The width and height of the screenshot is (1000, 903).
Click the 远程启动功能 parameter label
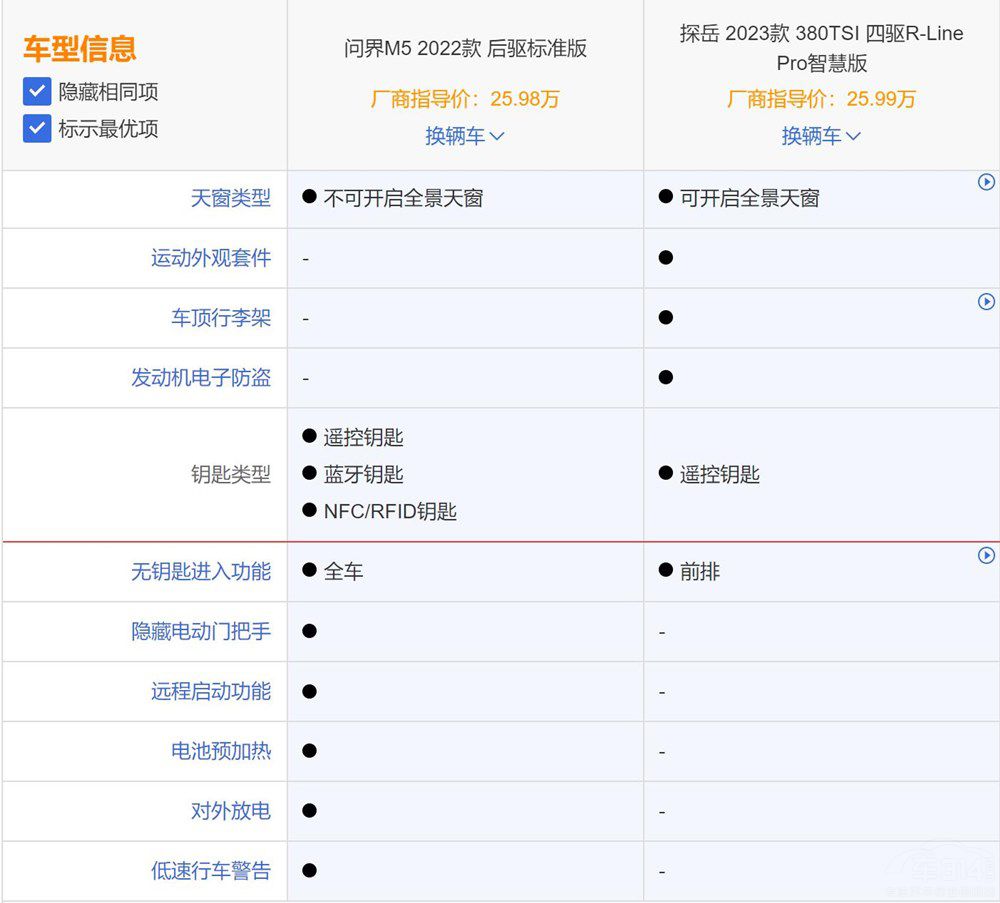click(210, 692)
